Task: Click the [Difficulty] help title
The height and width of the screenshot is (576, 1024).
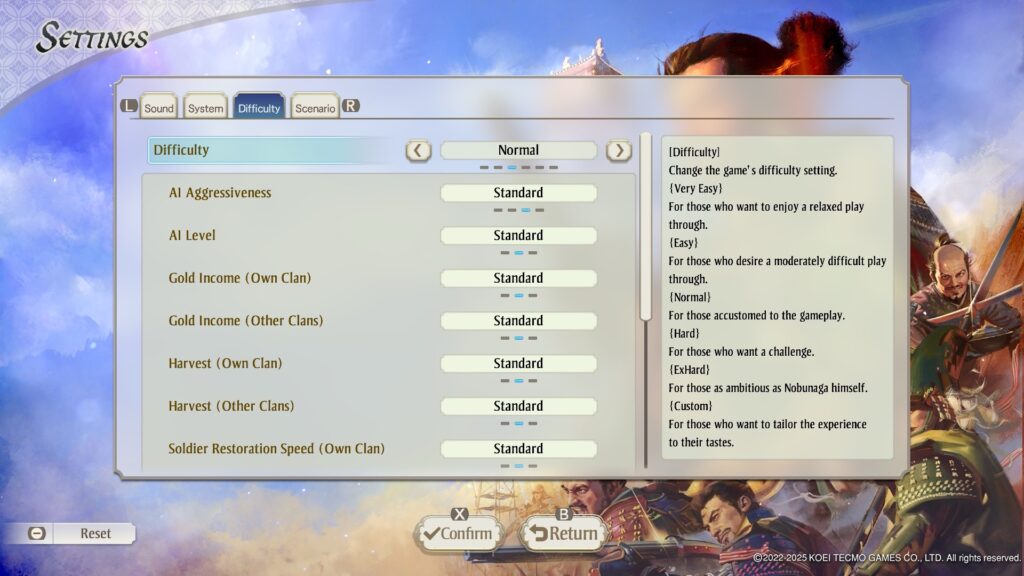Action: (x=694, y=152)
